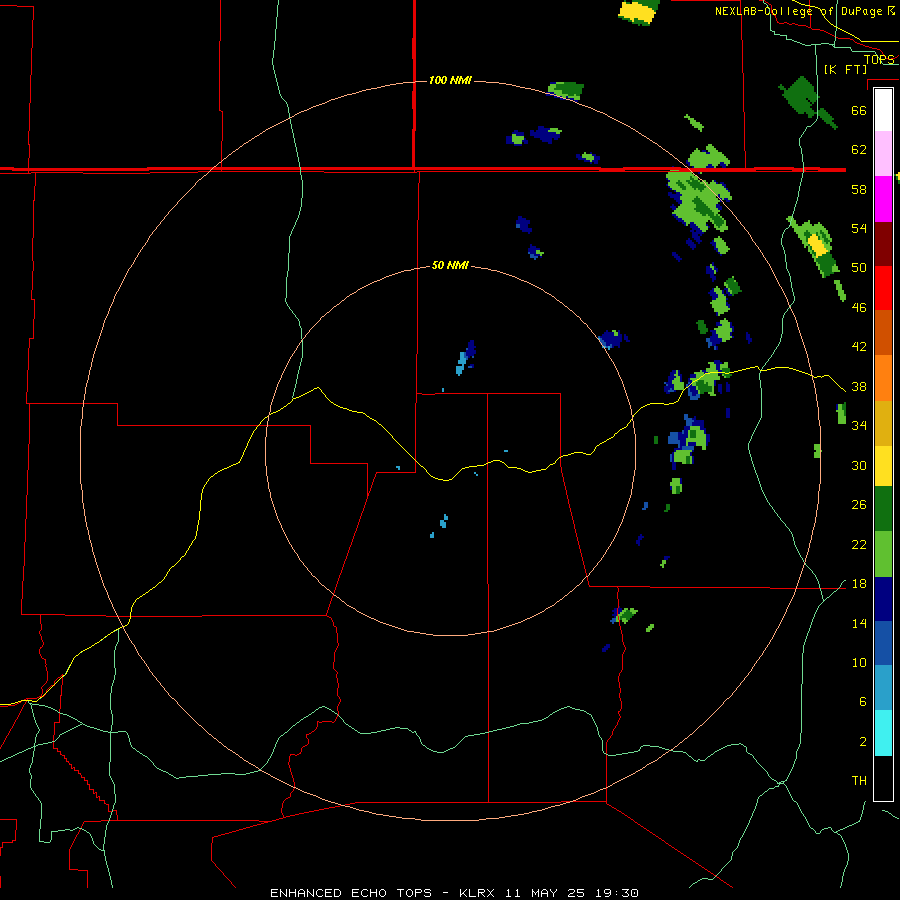The image size is (900, 900).
Task: Click the '6' legend value
Action: tap(862, 702)
